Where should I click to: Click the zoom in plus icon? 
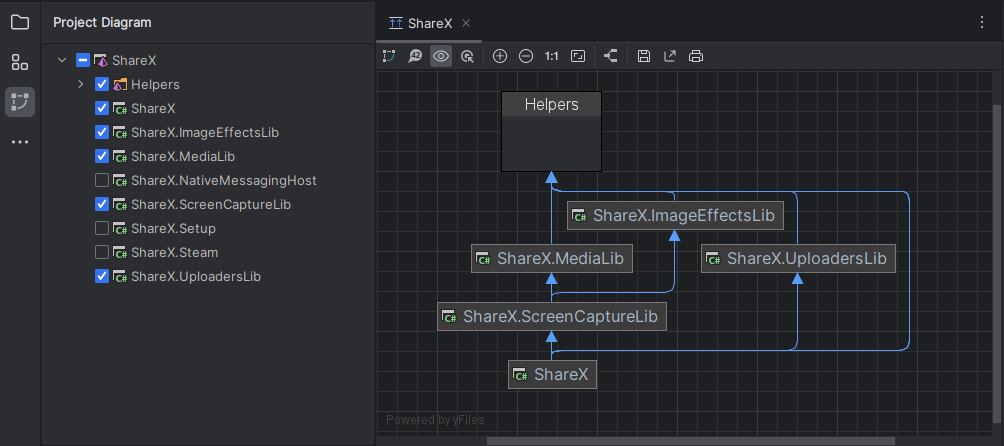tap(500, 56)
